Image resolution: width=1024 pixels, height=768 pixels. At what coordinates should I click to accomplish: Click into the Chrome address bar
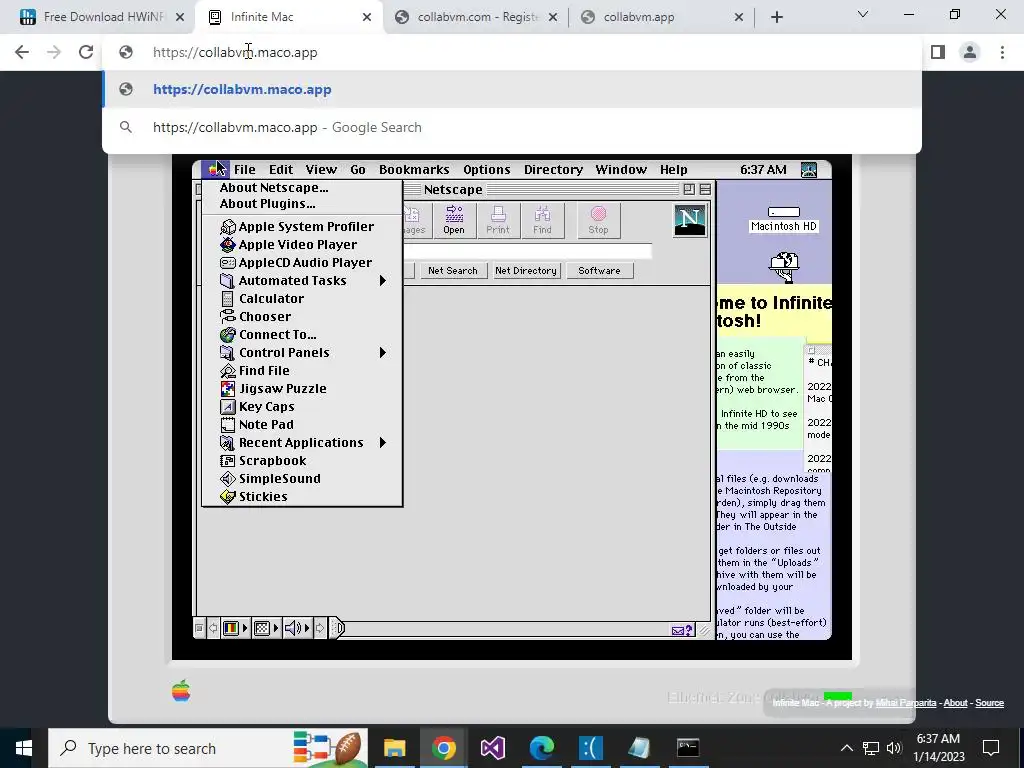[512, 52]
